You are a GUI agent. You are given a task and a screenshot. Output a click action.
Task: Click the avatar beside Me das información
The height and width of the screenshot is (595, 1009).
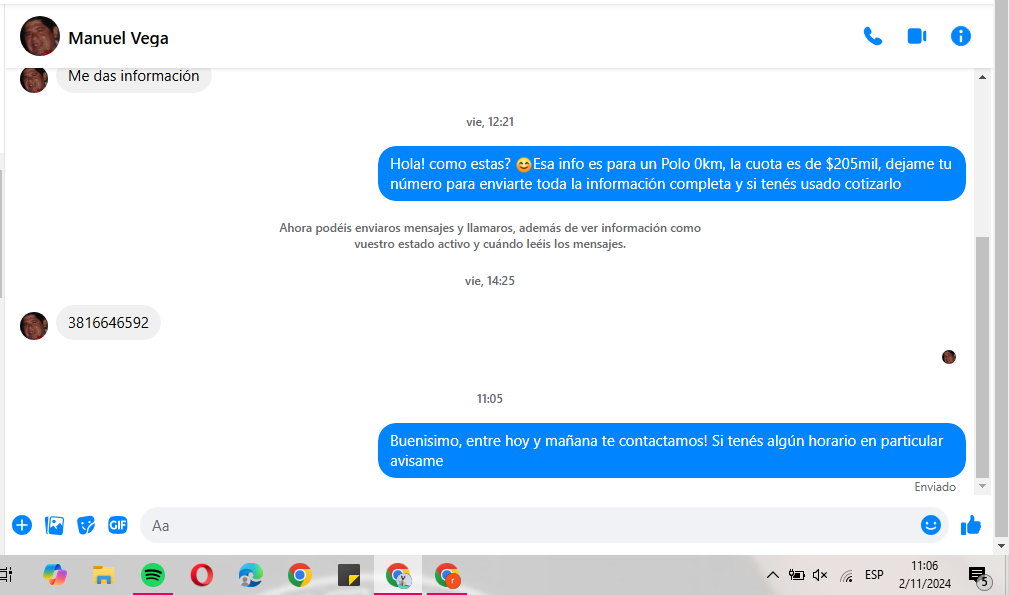(x=34, y=80)
